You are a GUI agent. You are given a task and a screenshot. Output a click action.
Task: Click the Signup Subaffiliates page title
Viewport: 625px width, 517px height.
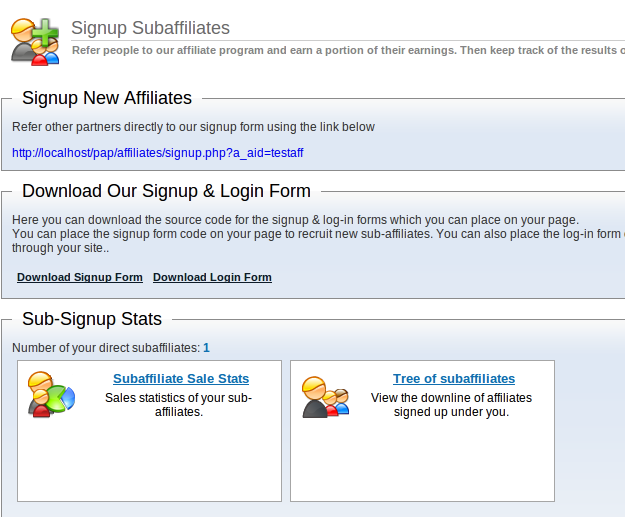tap(150, 28)
